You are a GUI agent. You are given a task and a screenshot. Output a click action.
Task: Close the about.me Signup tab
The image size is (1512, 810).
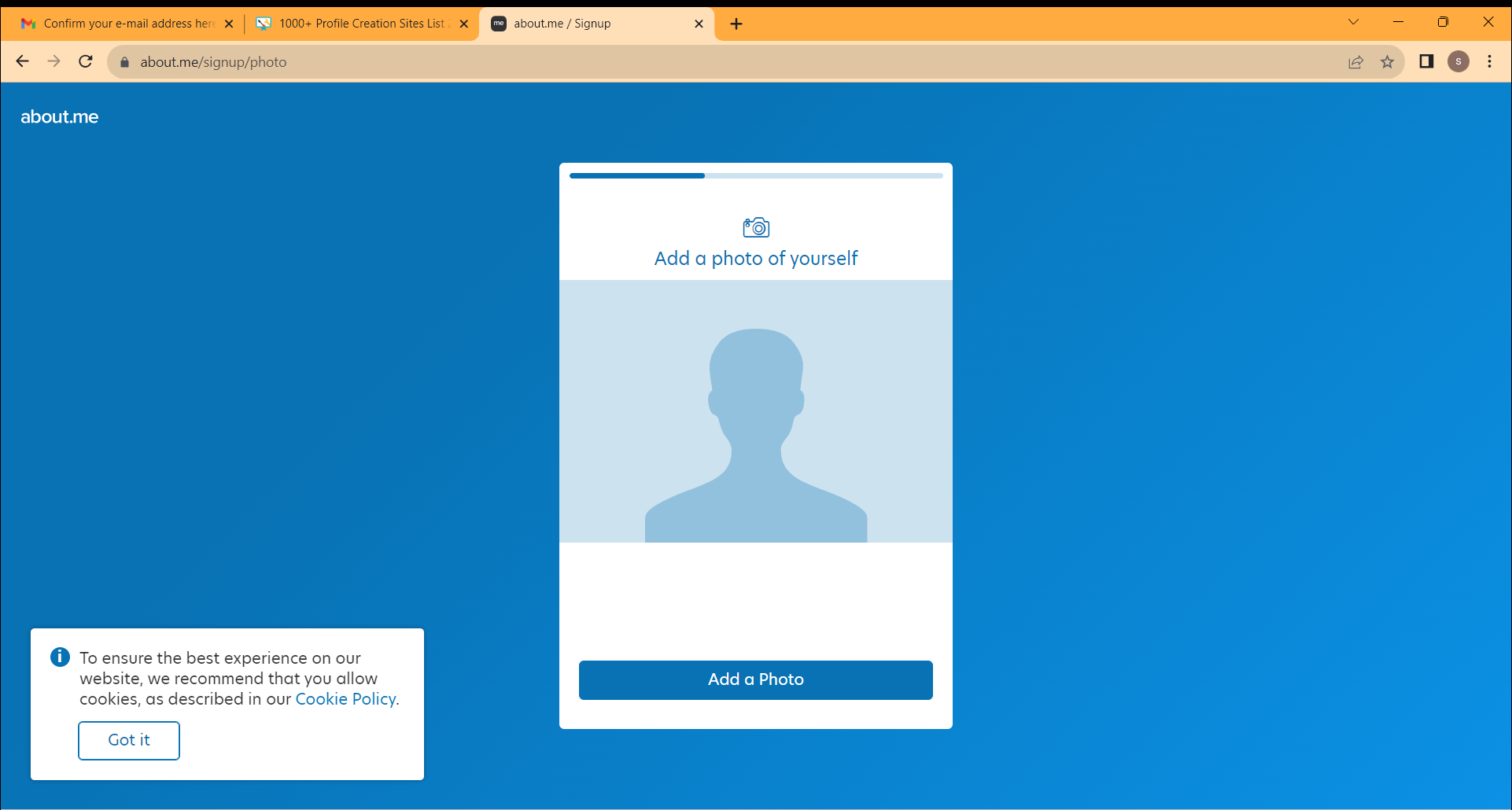click(x=699, y=24)
